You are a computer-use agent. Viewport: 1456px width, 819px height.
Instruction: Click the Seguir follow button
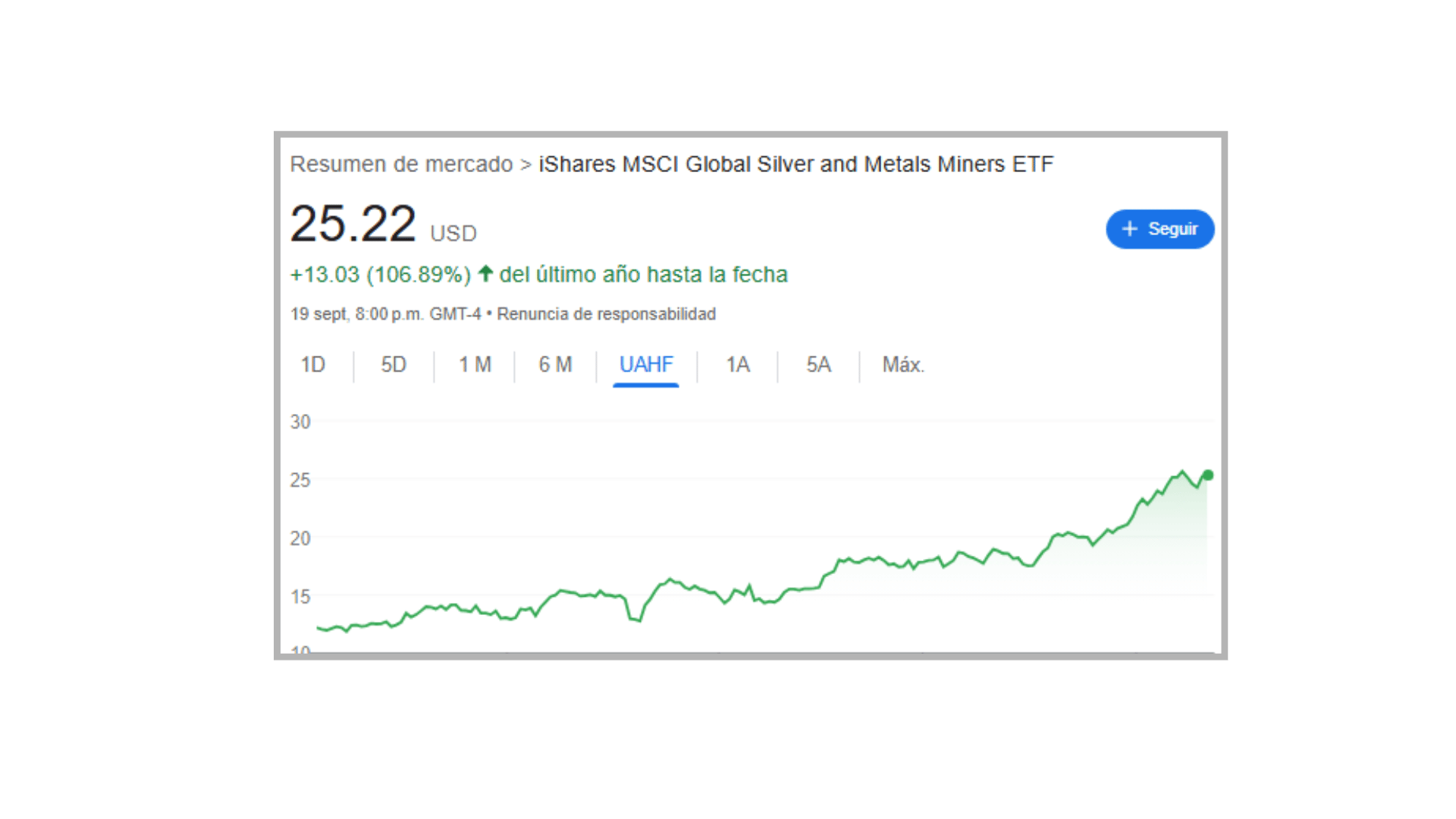(x=1159, y=229)
